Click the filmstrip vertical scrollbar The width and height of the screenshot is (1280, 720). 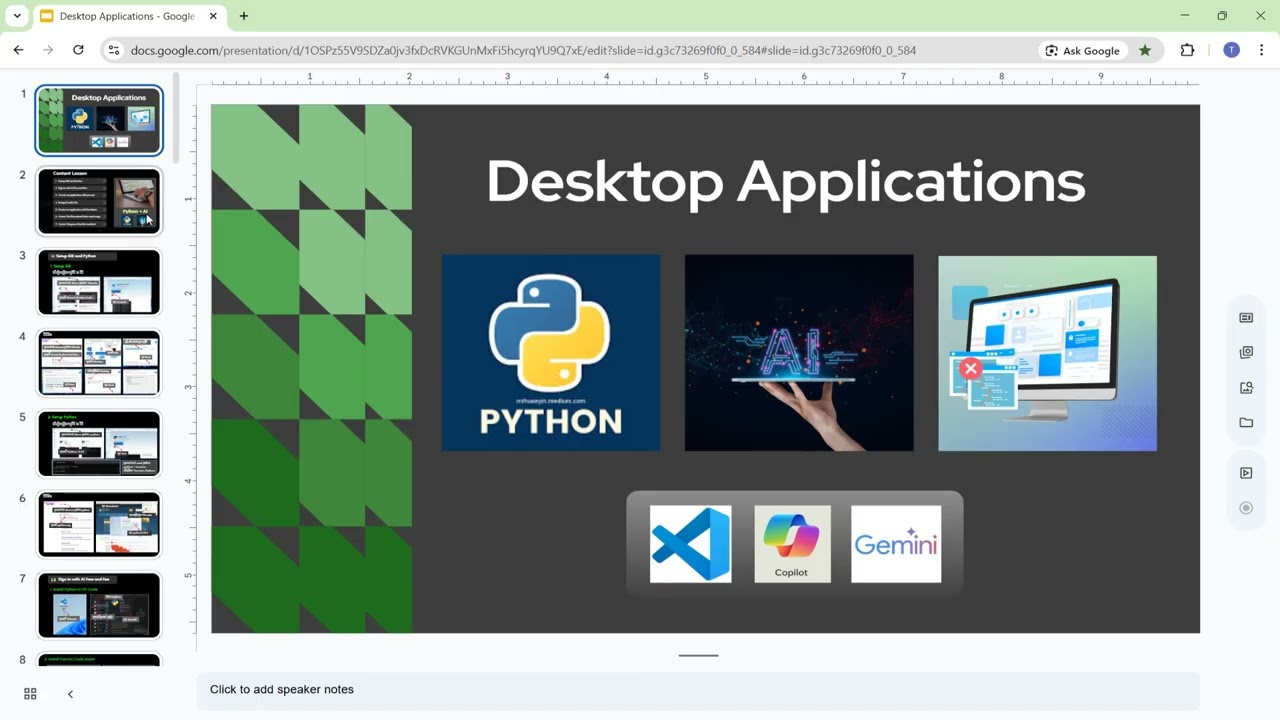tap(176, 118)
